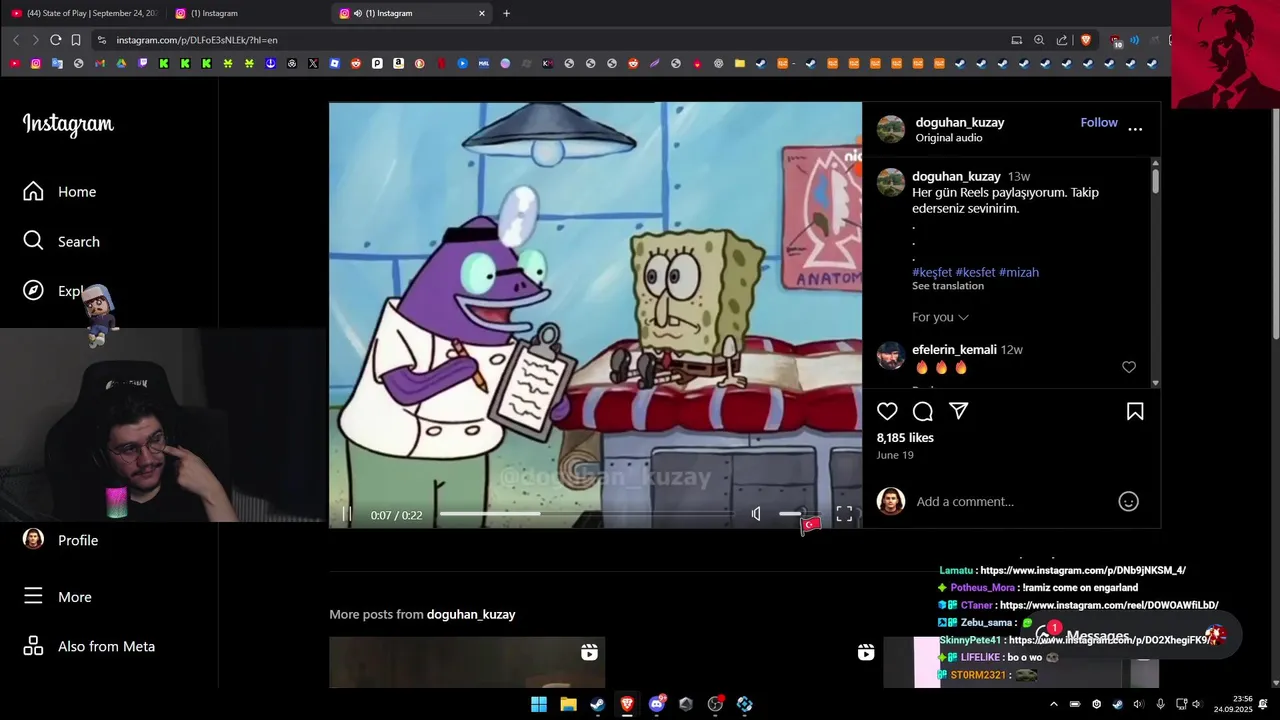Open the 8,185 likes list

point(905,438)
